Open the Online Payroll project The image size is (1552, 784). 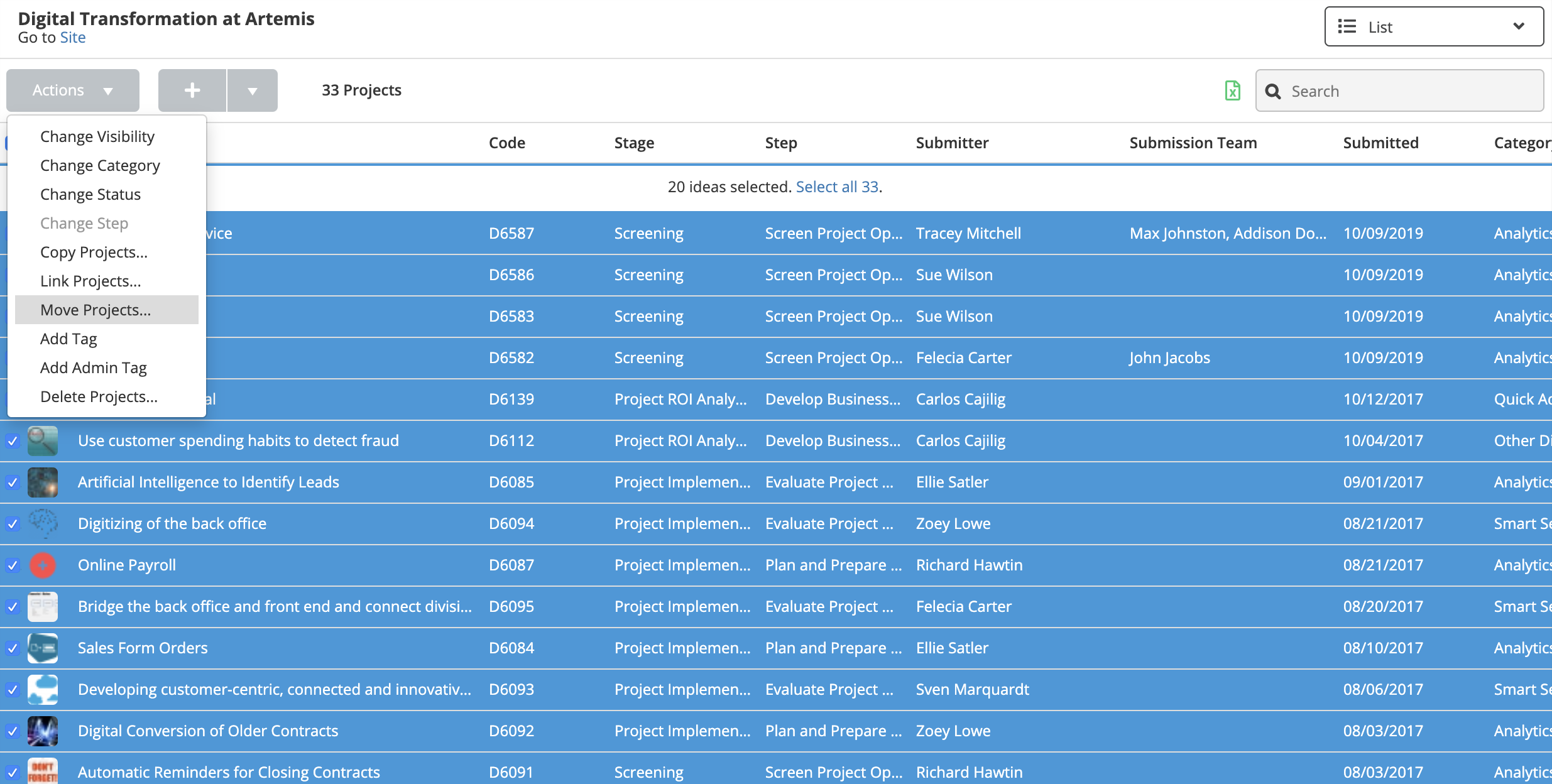click(x=127, y=565)
